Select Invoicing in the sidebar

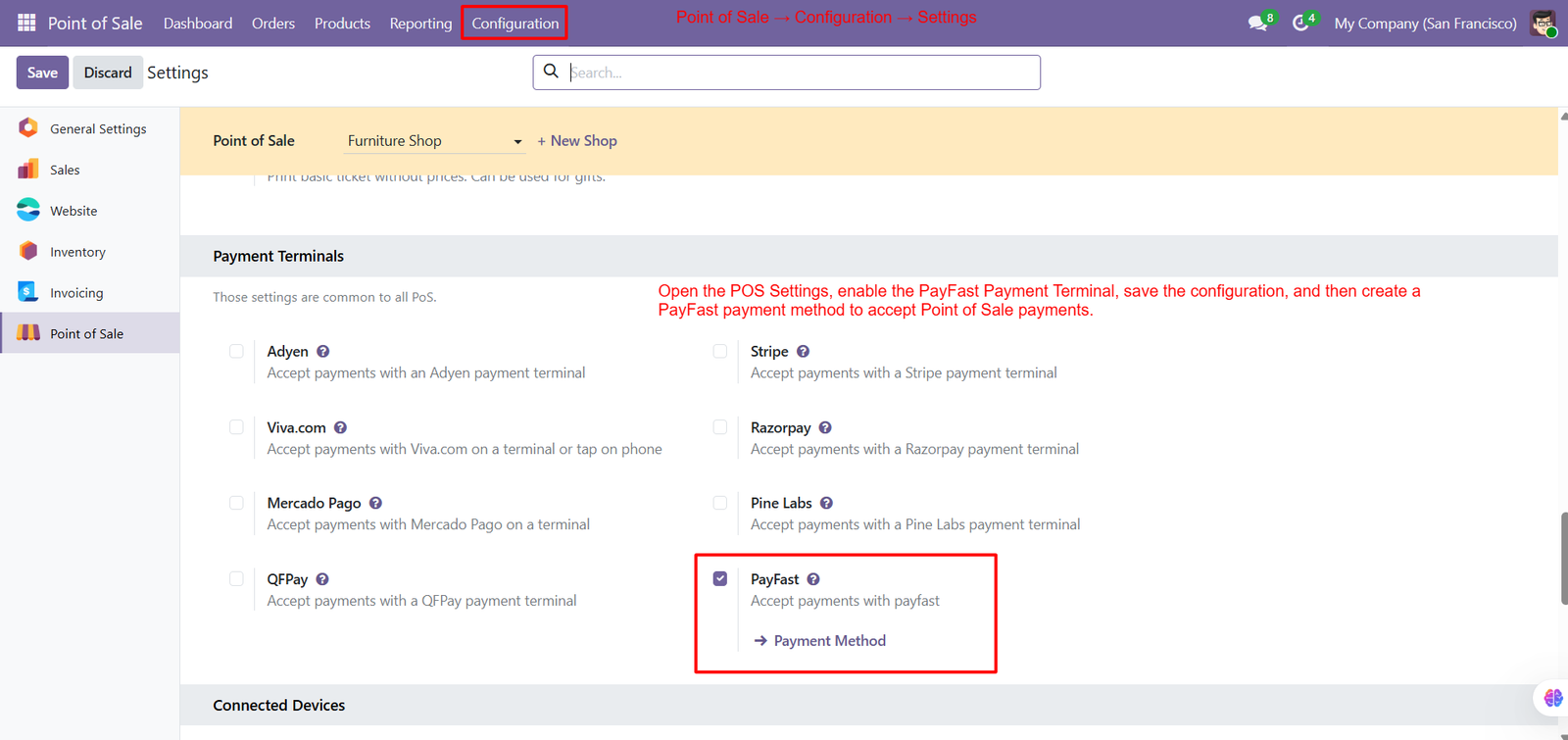(x=90, y=292)
